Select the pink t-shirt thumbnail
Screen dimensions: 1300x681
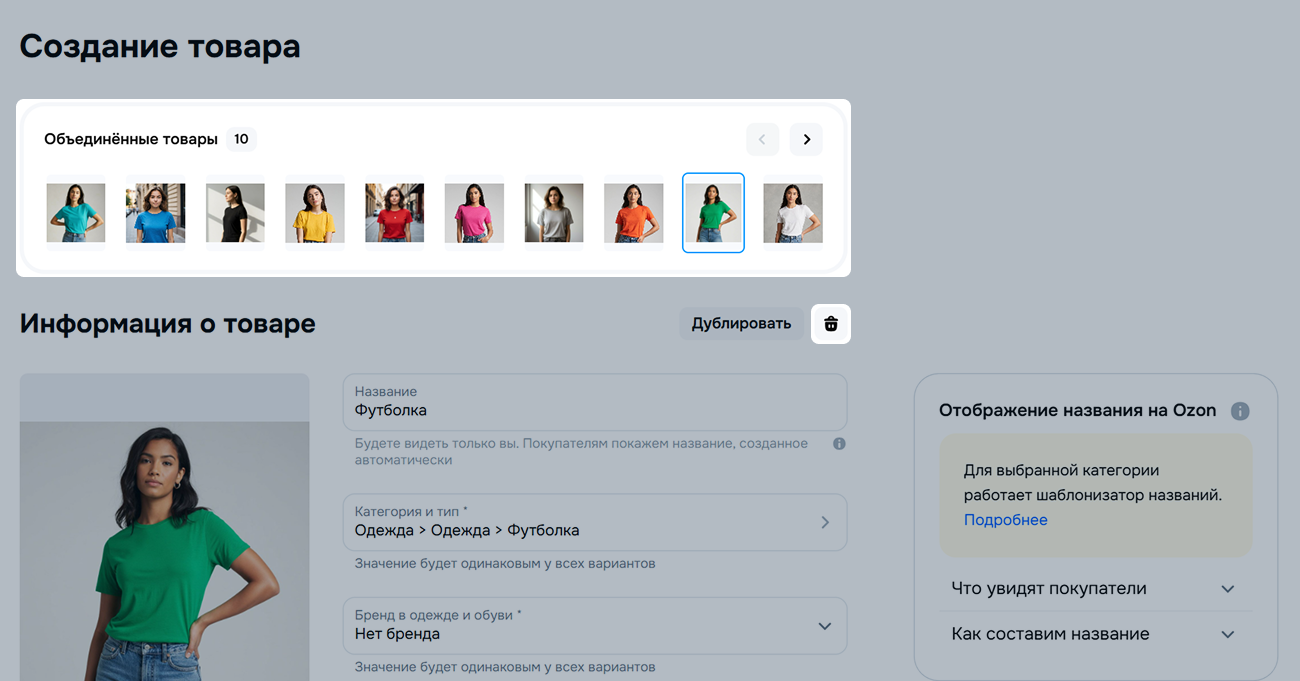click(474, 213)
